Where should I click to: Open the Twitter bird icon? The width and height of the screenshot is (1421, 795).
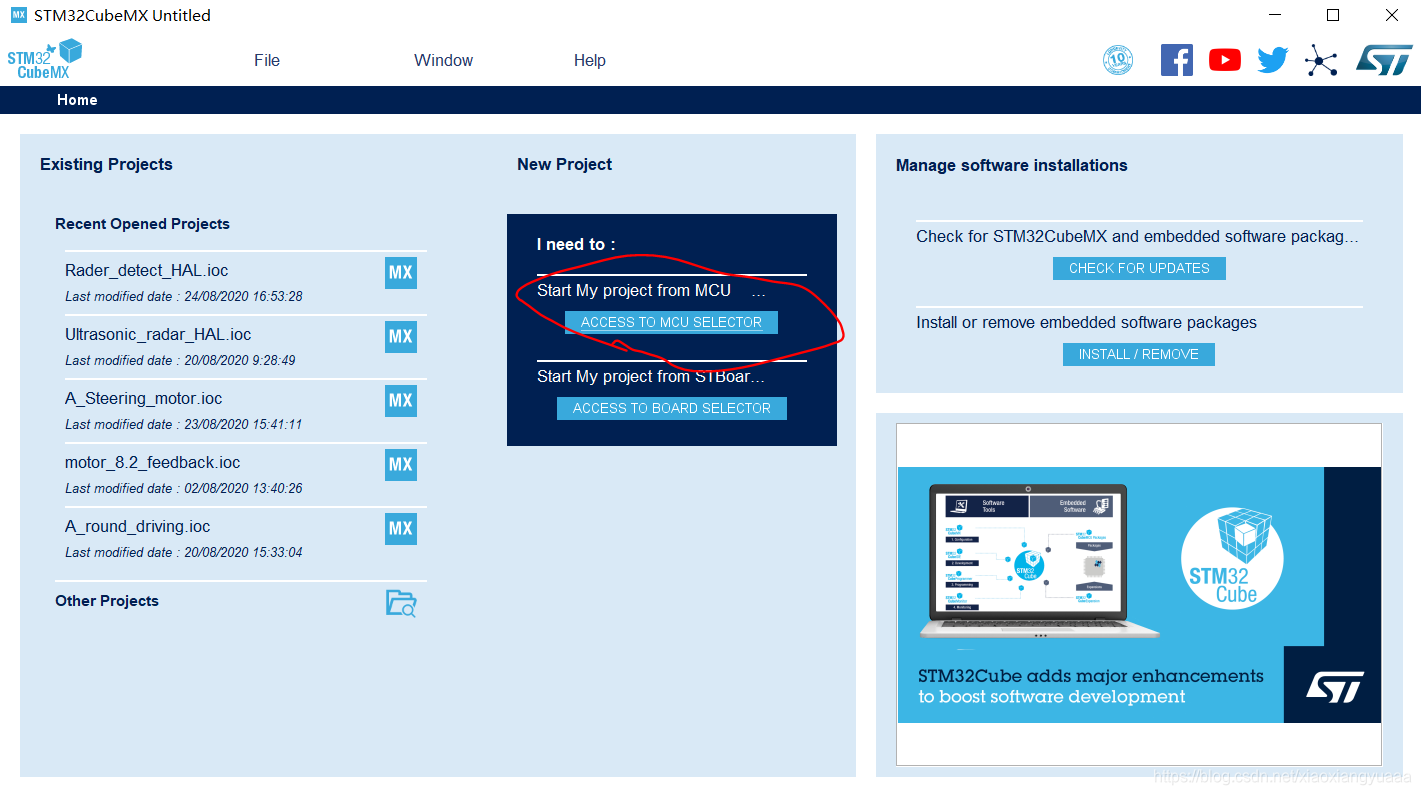pyautogui.click(x=1273, y=60)
